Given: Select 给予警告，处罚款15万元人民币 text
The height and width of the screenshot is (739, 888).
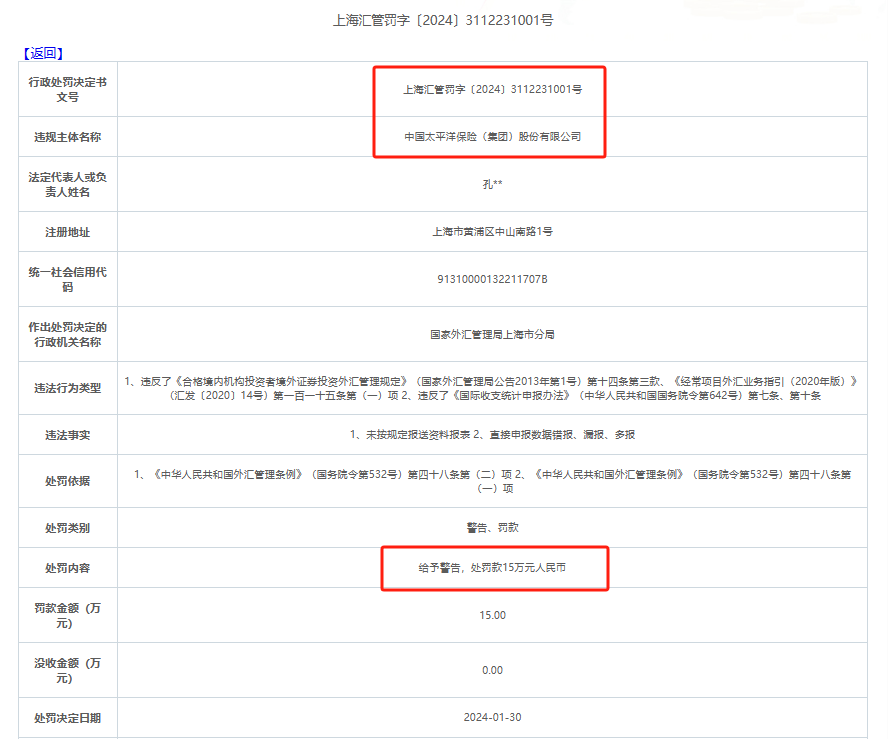Looking at the screenshot, I should point(492,567).
